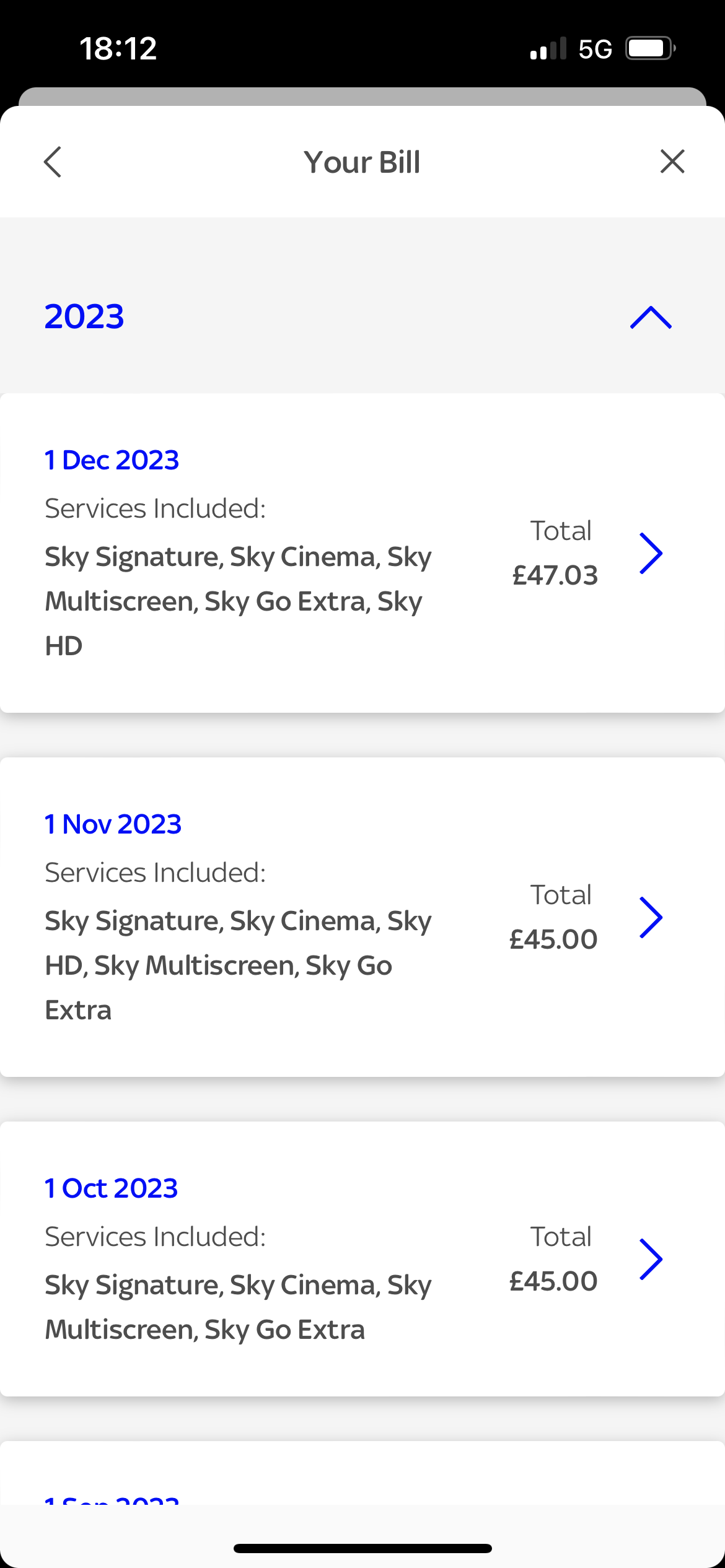Tap the £45.00 total for October
Screen dimensions: 725x1568
pyautogui.click(x=553, y=1281)
